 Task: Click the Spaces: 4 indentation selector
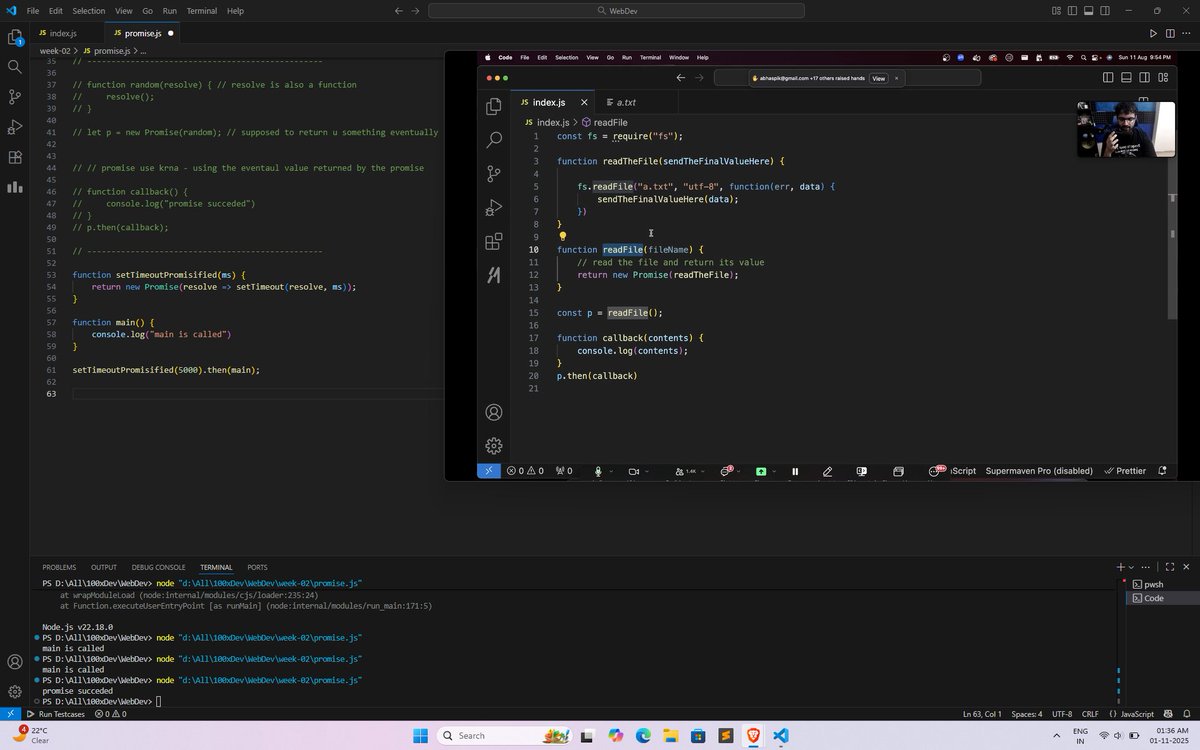click(1026, 714)
